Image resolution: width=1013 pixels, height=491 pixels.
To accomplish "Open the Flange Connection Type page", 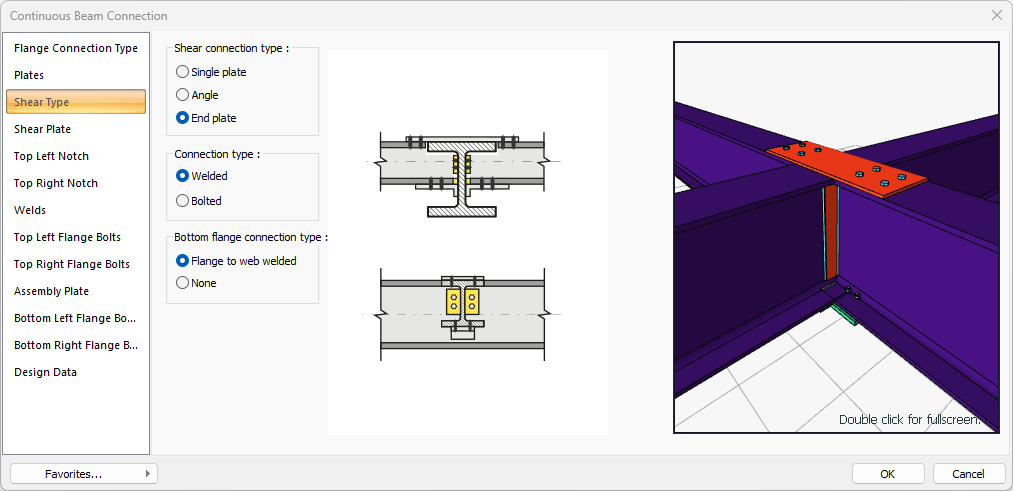I will click(x=76, y=48).
